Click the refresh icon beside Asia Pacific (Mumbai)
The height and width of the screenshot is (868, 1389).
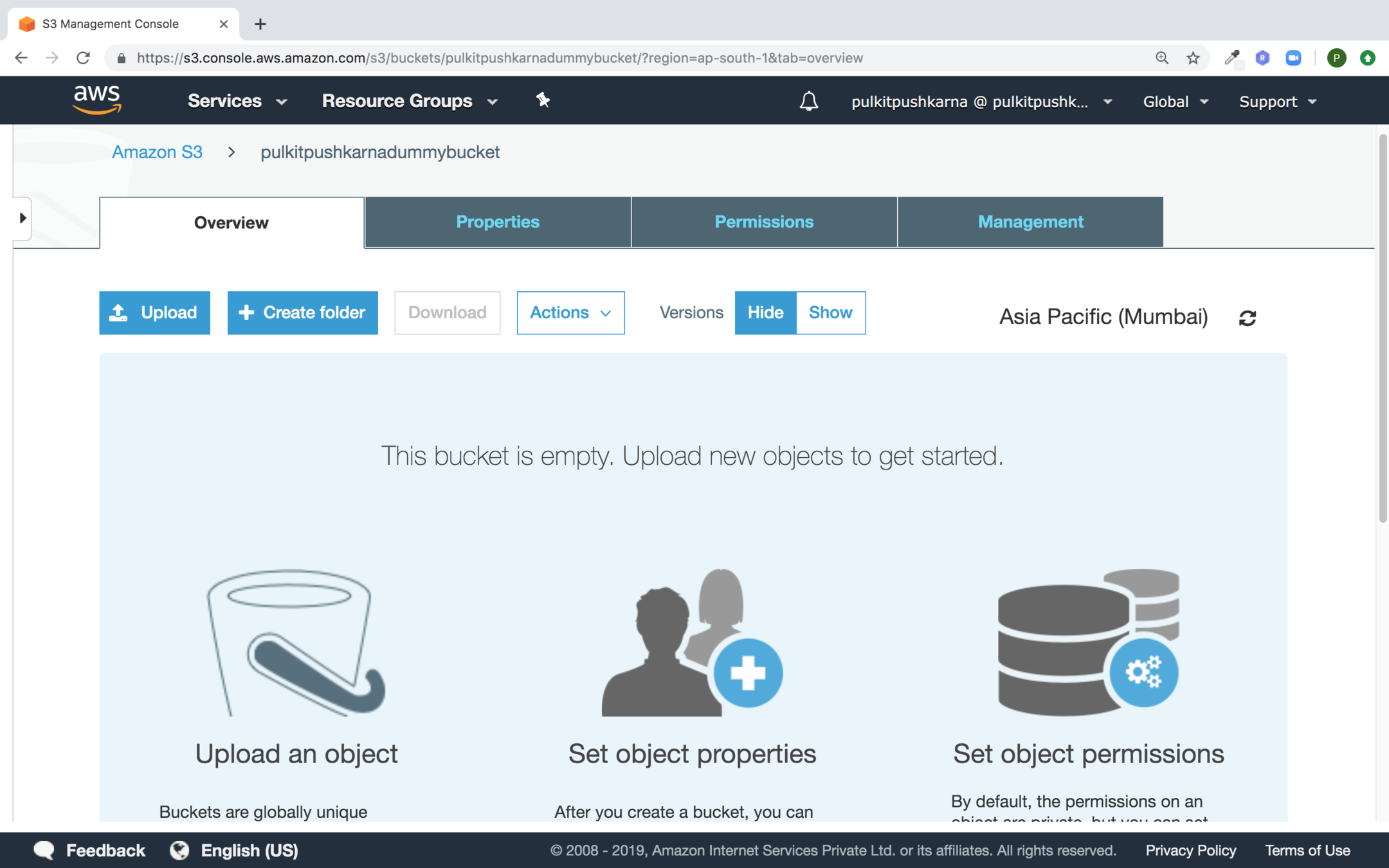pos(1248,318)
